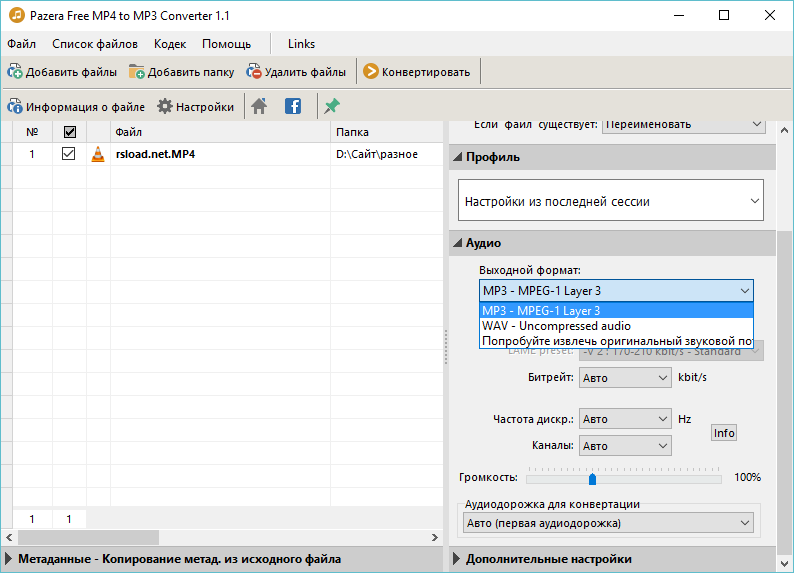Open the Файл menu
The image size is (794, 573).
[x=21, y=44]
